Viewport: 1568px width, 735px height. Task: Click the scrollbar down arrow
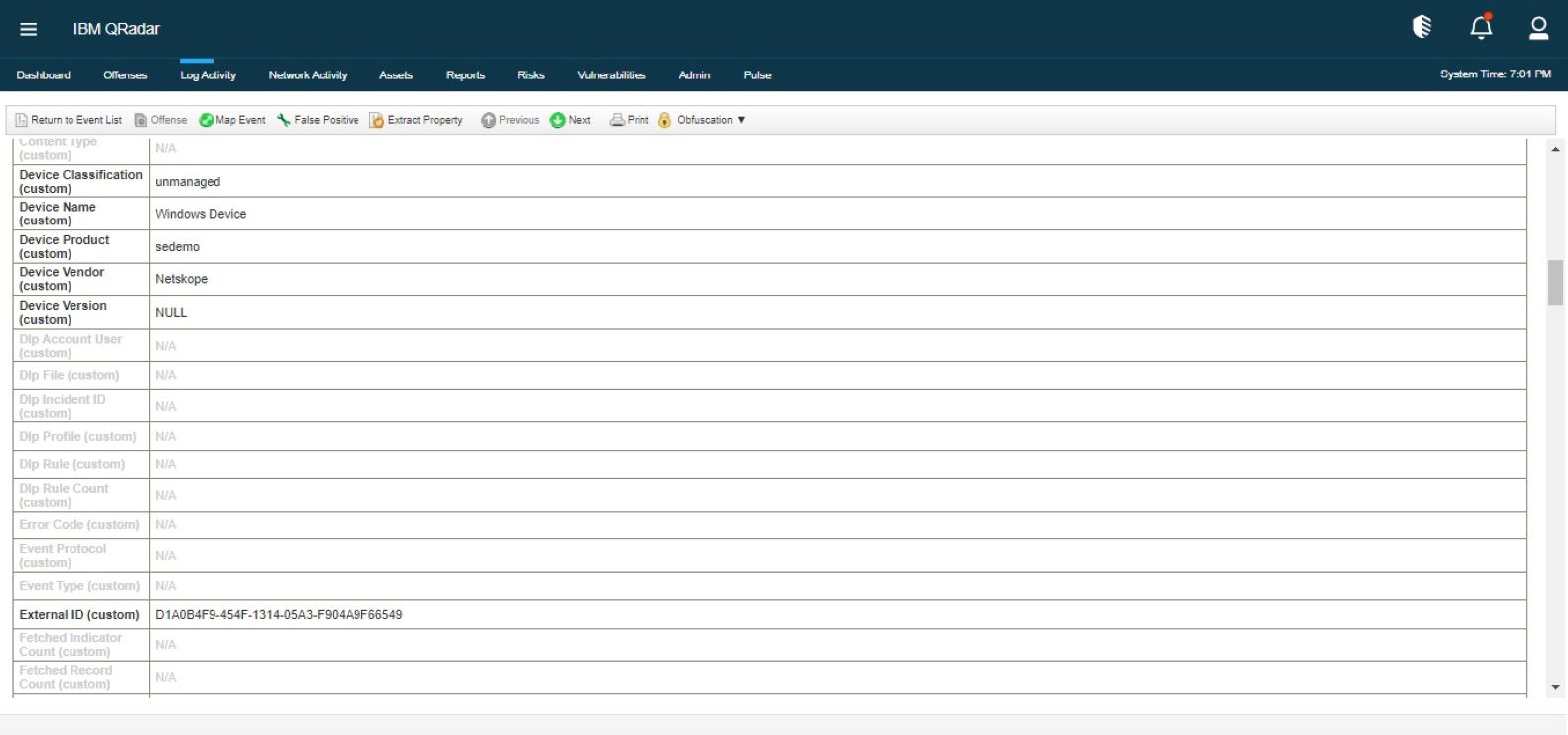pos(1555,687)
